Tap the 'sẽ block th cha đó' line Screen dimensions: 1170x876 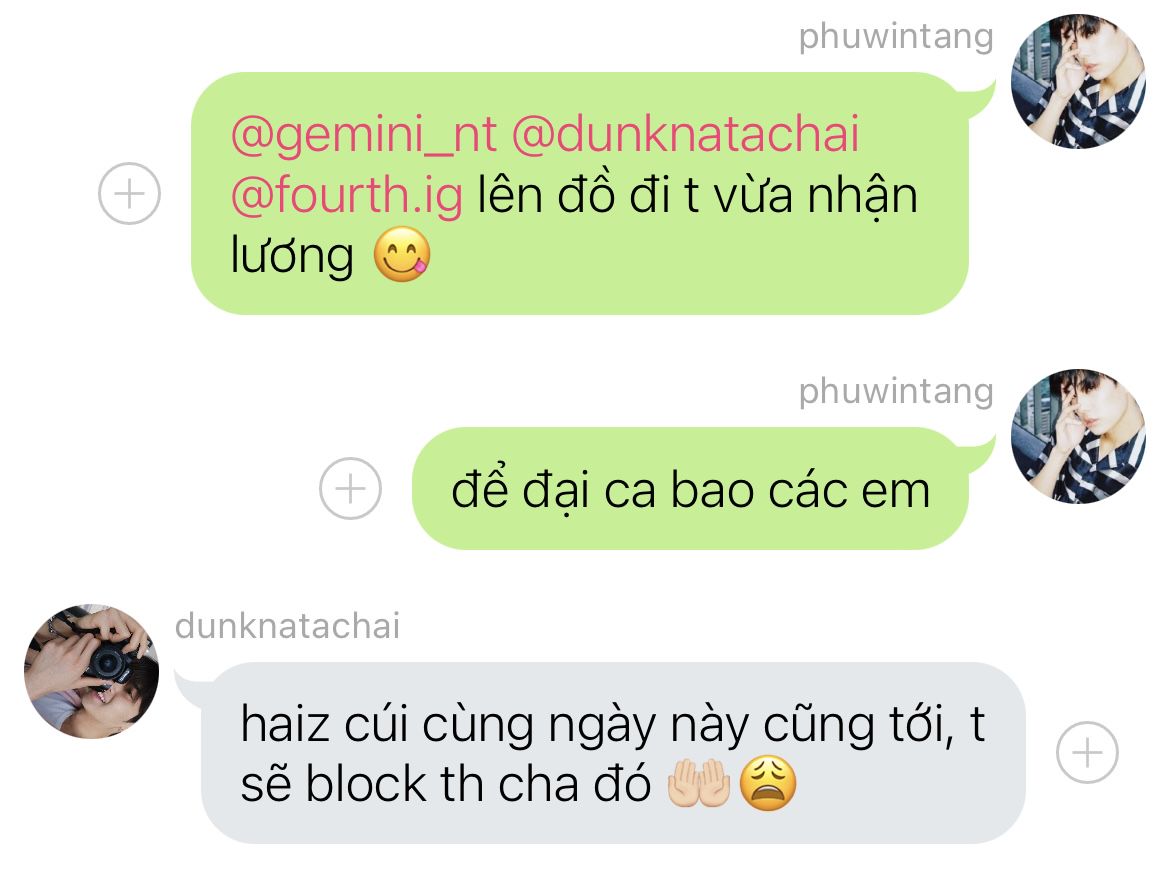point(445,784)
